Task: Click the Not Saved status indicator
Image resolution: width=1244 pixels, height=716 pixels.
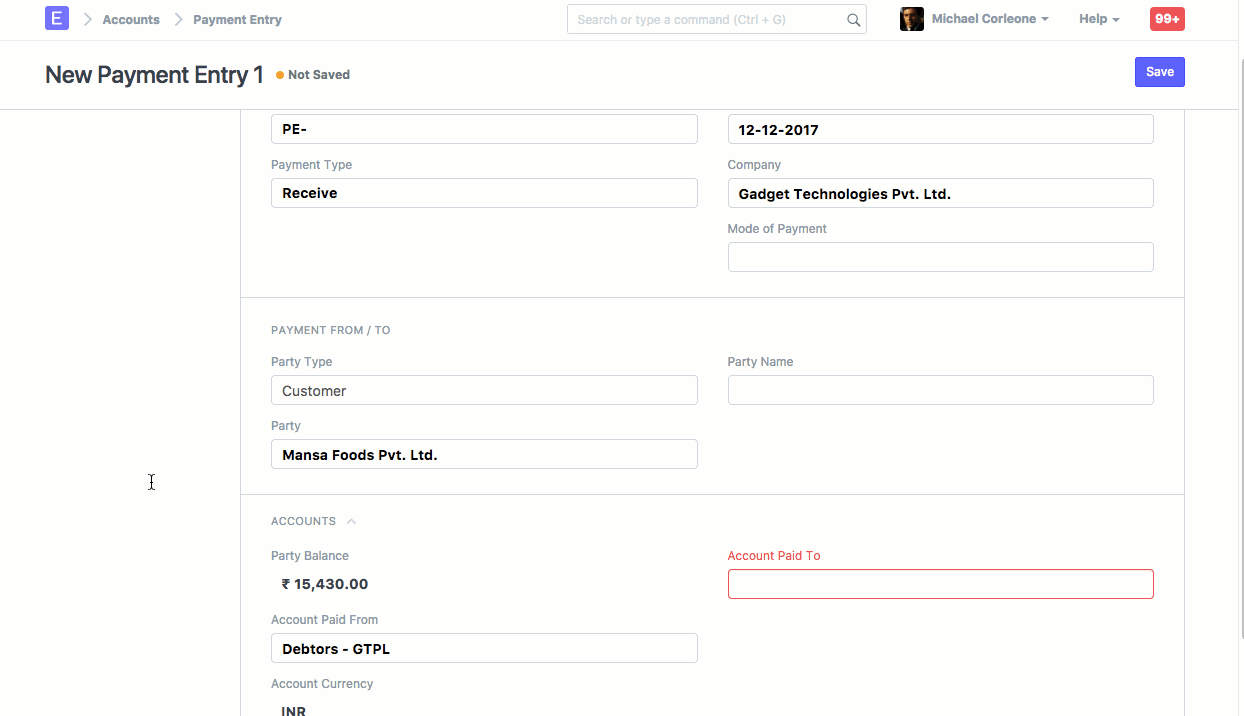Action: [x=313, y=74]
